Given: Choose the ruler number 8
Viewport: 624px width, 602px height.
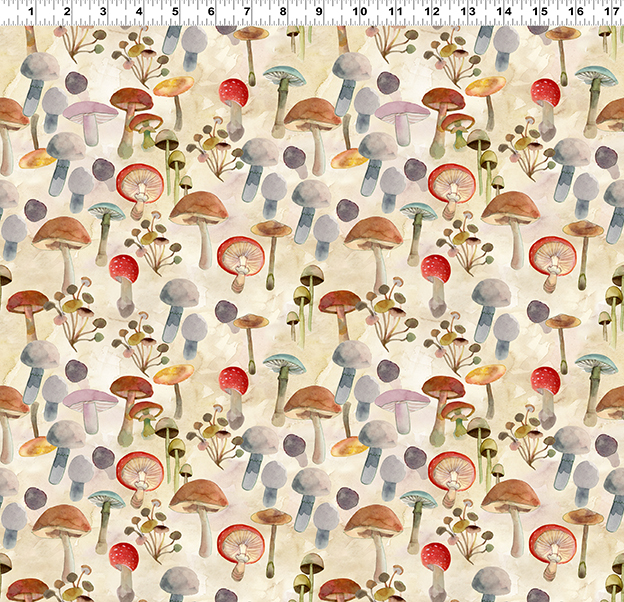Looking at the screenshot, I should (283, 12).
